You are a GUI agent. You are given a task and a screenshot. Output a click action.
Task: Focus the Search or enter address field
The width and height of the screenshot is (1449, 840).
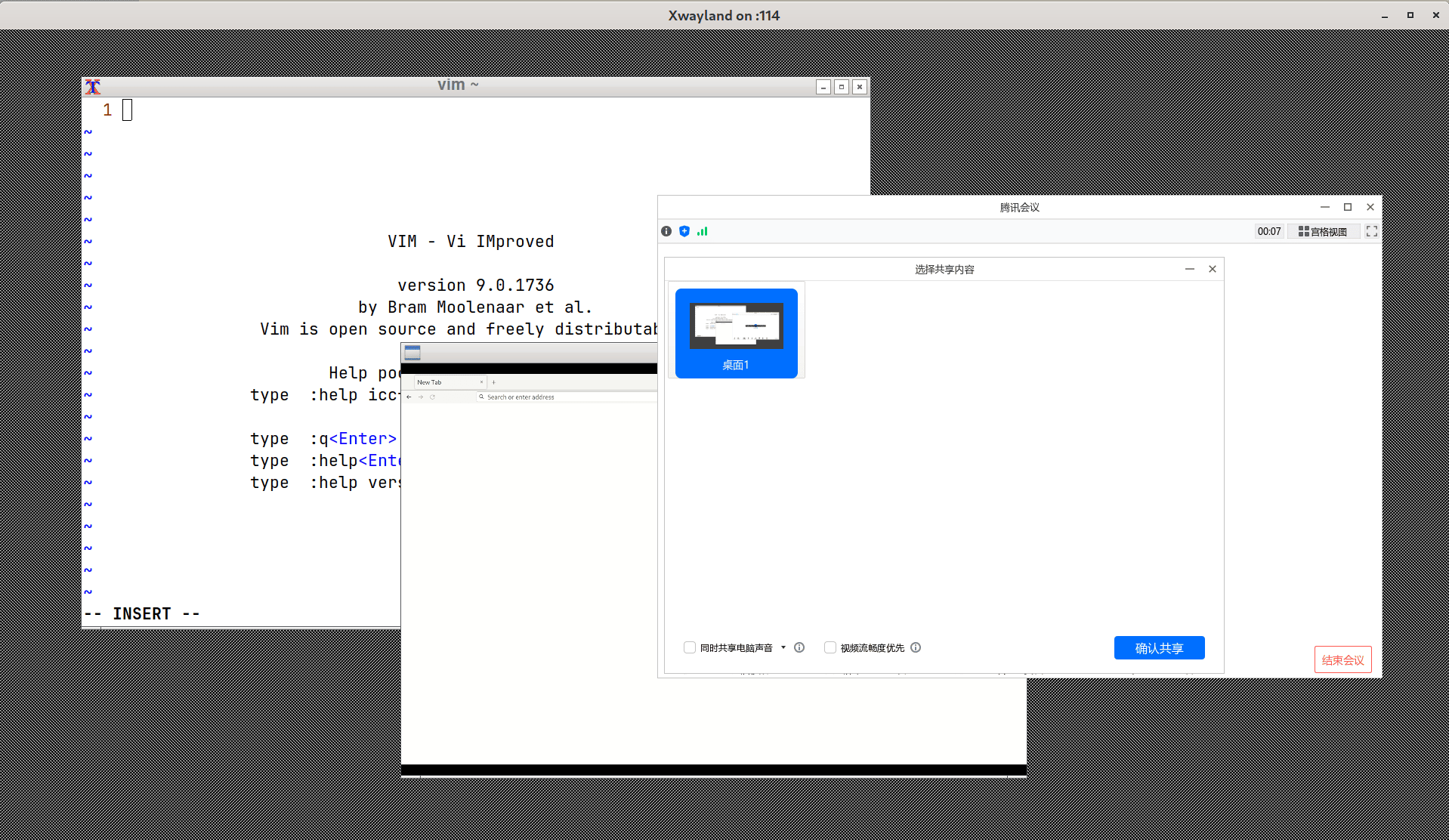[567, 397]
